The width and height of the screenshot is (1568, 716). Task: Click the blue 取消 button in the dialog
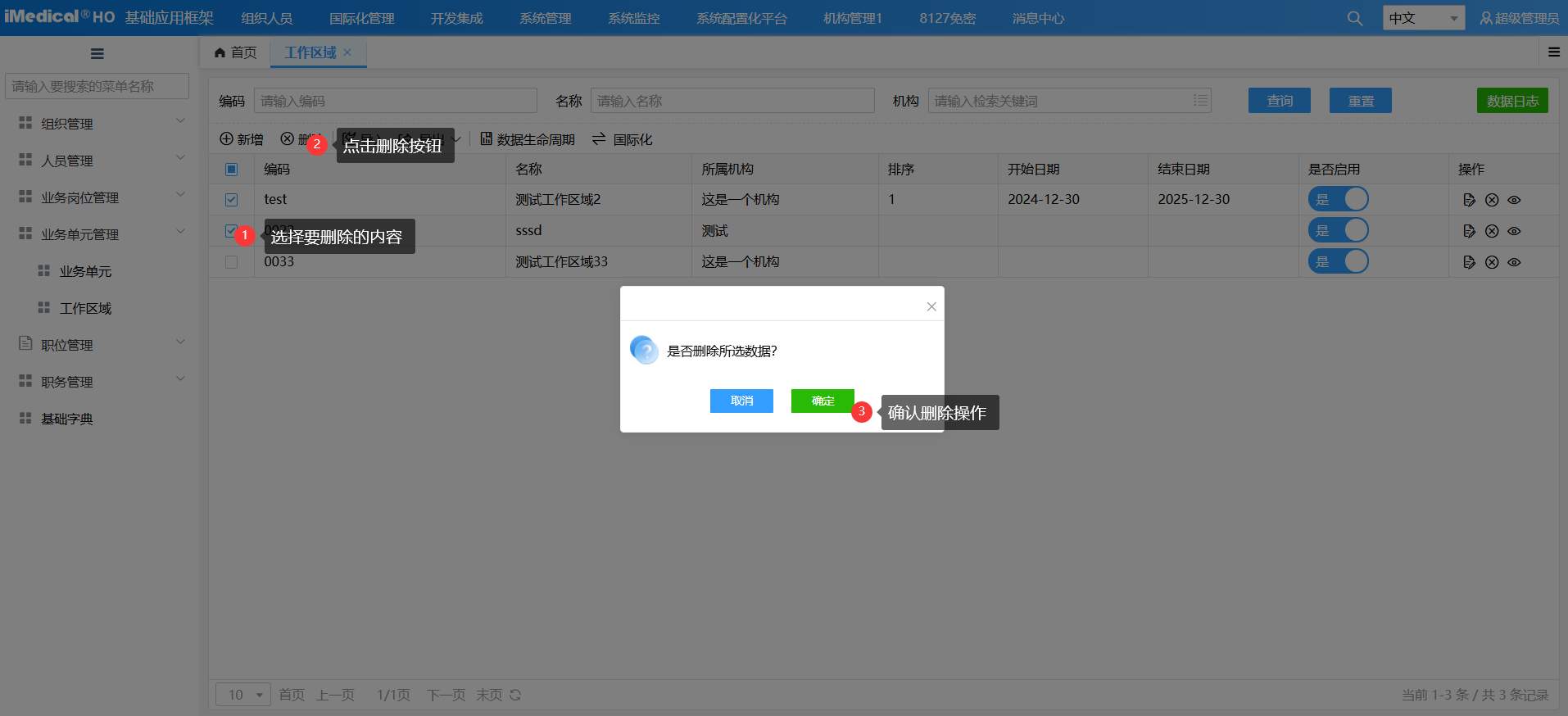pos(741,401)
